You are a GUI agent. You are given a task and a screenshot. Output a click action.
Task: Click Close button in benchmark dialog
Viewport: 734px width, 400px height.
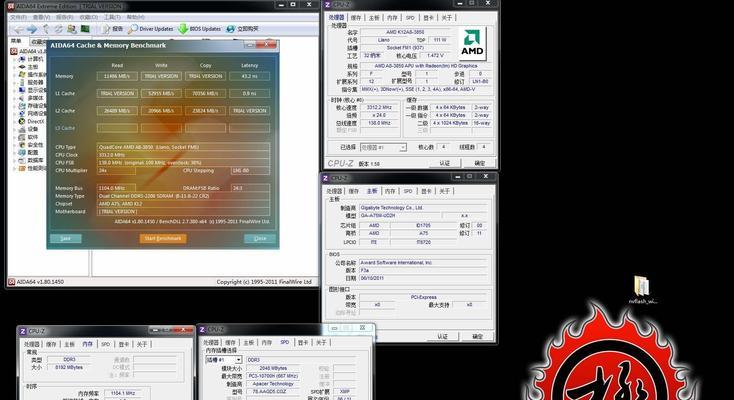pos(260,238)
